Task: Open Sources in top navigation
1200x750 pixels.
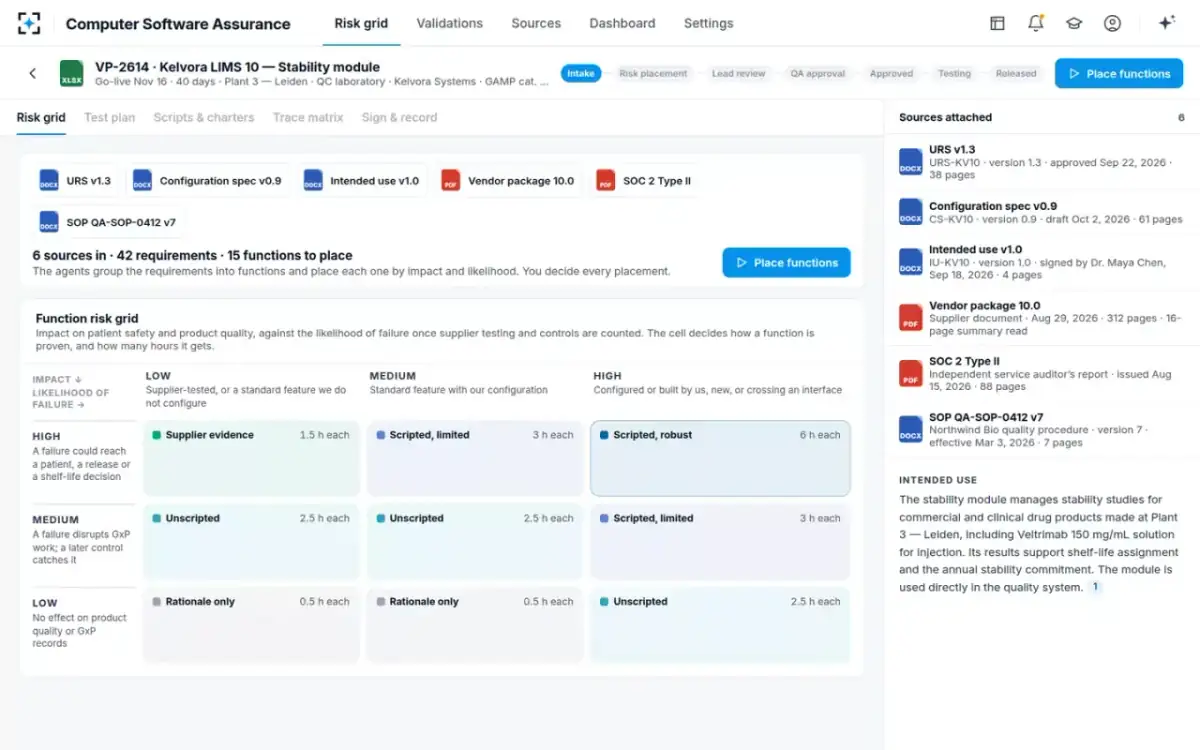Action: (x=536, y=23)
